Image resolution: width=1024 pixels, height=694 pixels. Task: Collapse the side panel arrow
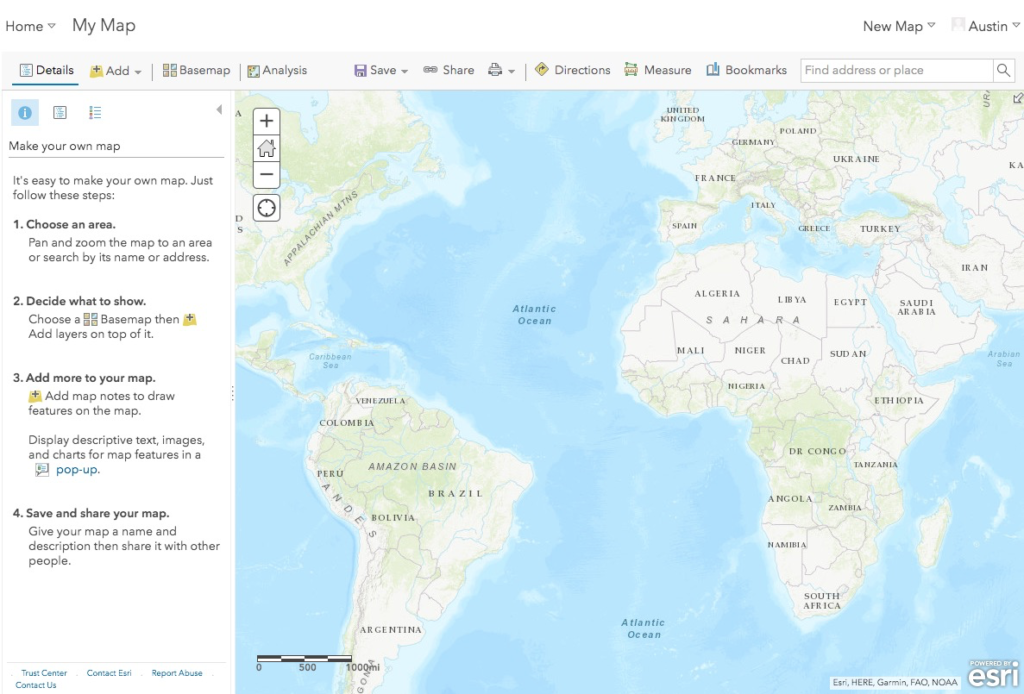219,110
